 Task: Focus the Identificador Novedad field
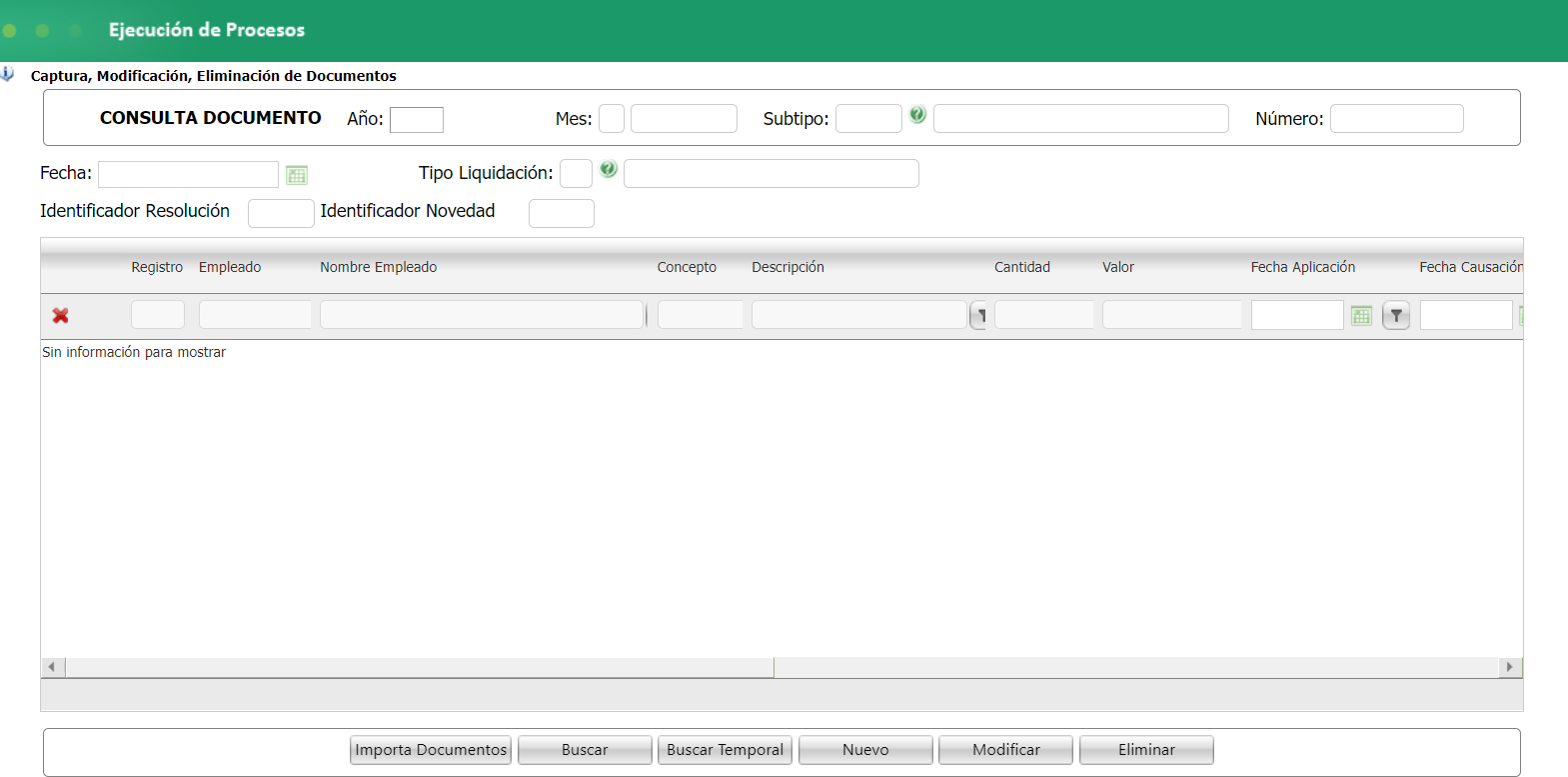562,213
